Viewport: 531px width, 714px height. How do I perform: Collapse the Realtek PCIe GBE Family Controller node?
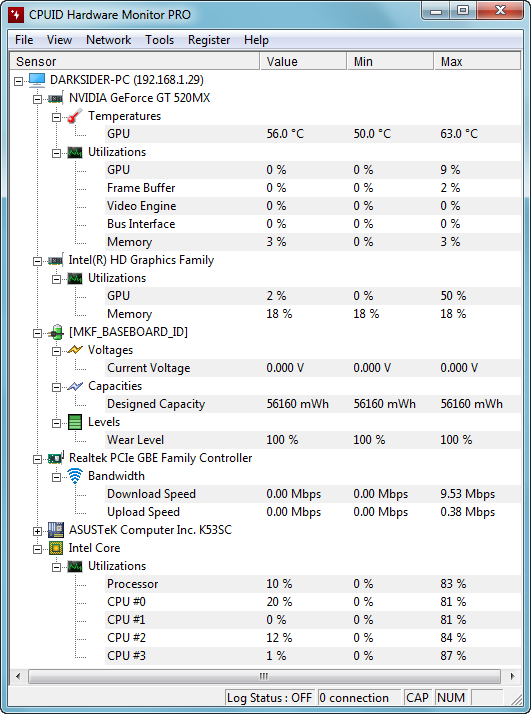(x=37, y=459)
